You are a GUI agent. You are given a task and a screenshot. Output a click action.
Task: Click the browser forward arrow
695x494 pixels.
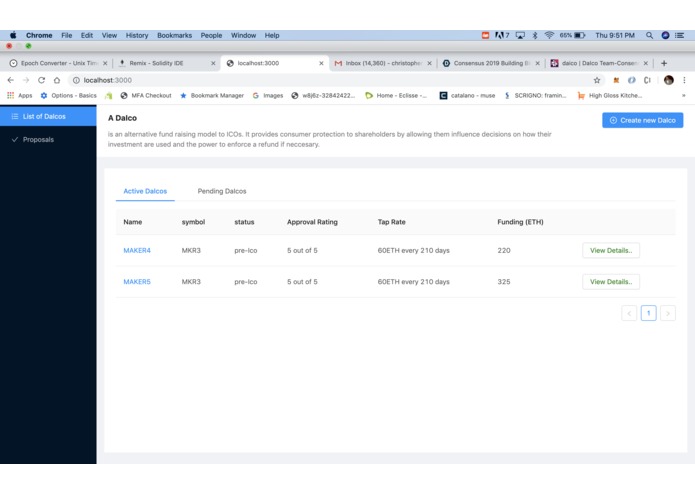tap(26, 80)
